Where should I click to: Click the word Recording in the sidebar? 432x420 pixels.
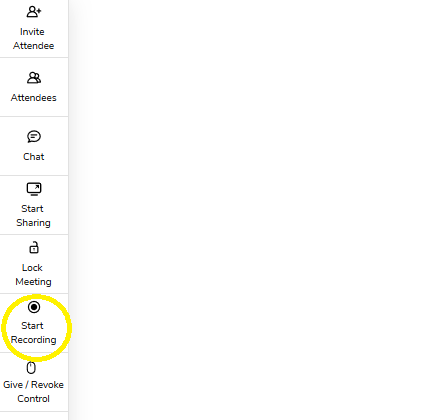(33, 340)
